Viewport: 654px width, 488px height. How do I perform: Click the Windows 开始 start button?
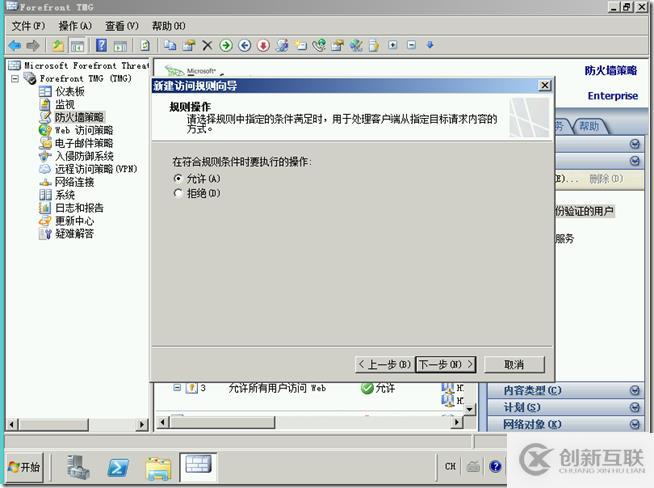click(24, 467)
